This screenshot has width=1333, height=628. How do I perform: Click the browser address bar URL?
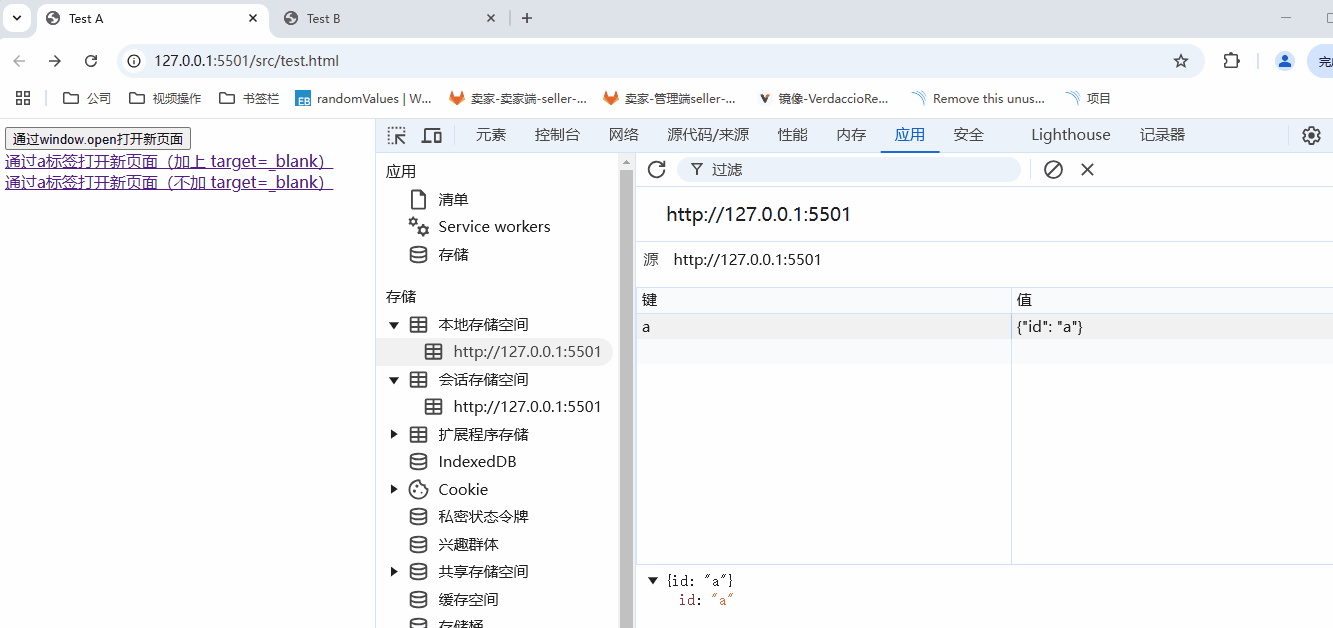click(246, 61)
